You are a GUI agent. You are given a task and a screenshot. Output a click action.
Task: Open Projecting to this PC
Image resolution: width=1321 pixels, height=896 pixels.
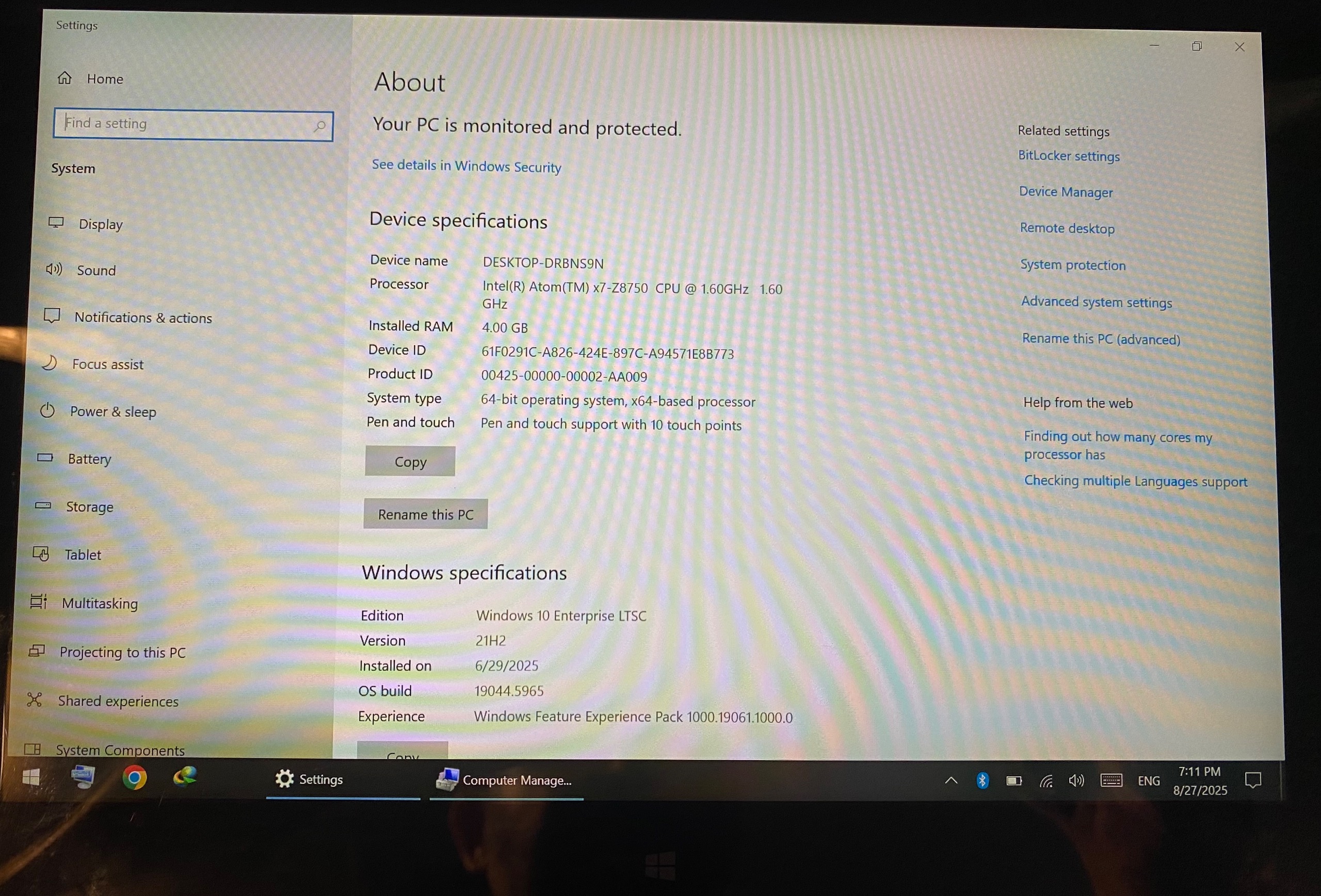tap(107, 651)
